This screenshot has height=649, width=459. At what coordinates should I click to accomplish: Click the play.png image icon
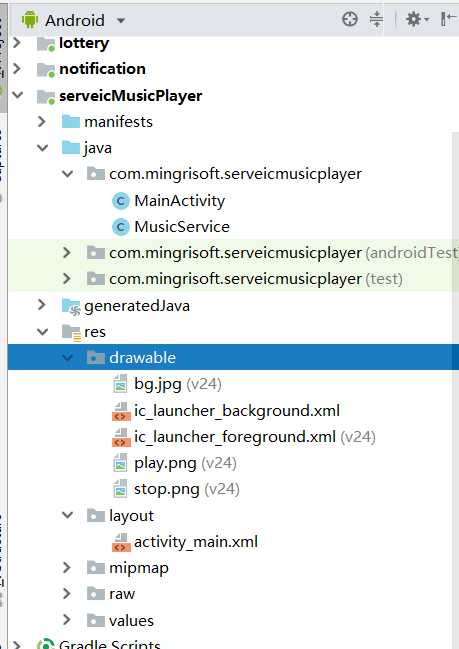(x=120, y=463)
